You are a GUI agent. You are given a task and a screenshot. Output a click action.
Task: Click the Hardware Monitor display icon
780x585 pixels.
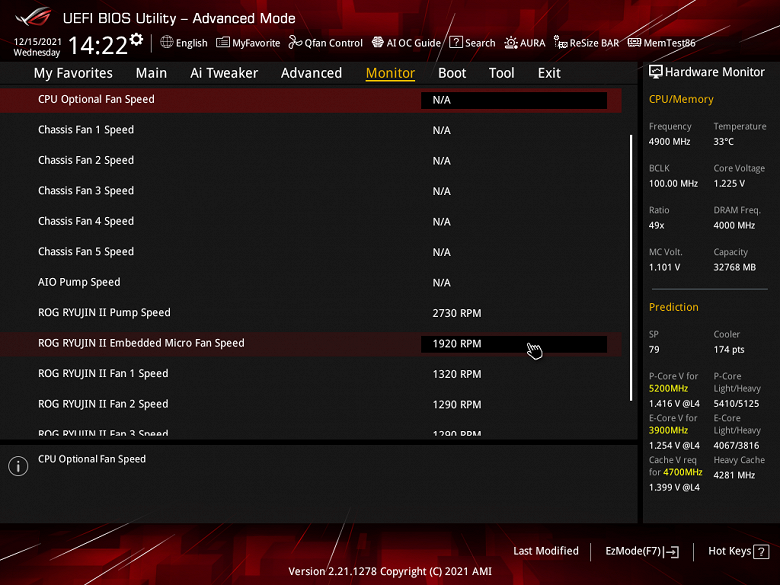(x=656, y=72)
